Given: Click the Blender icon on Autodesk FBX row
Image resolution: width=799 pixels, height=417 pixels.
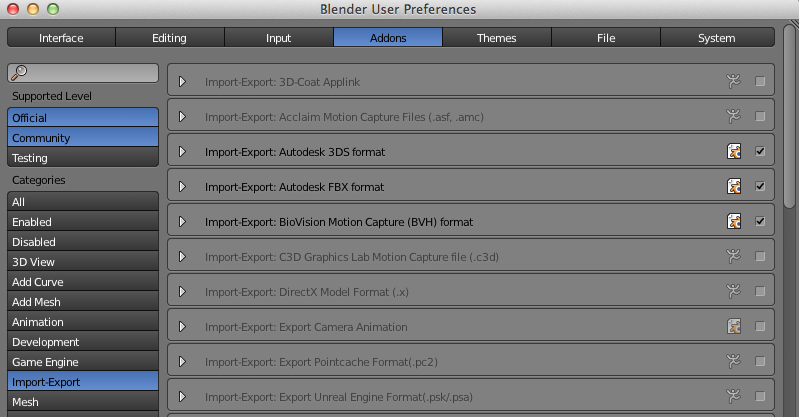Looking at the screenshot, I should [734, 187].
